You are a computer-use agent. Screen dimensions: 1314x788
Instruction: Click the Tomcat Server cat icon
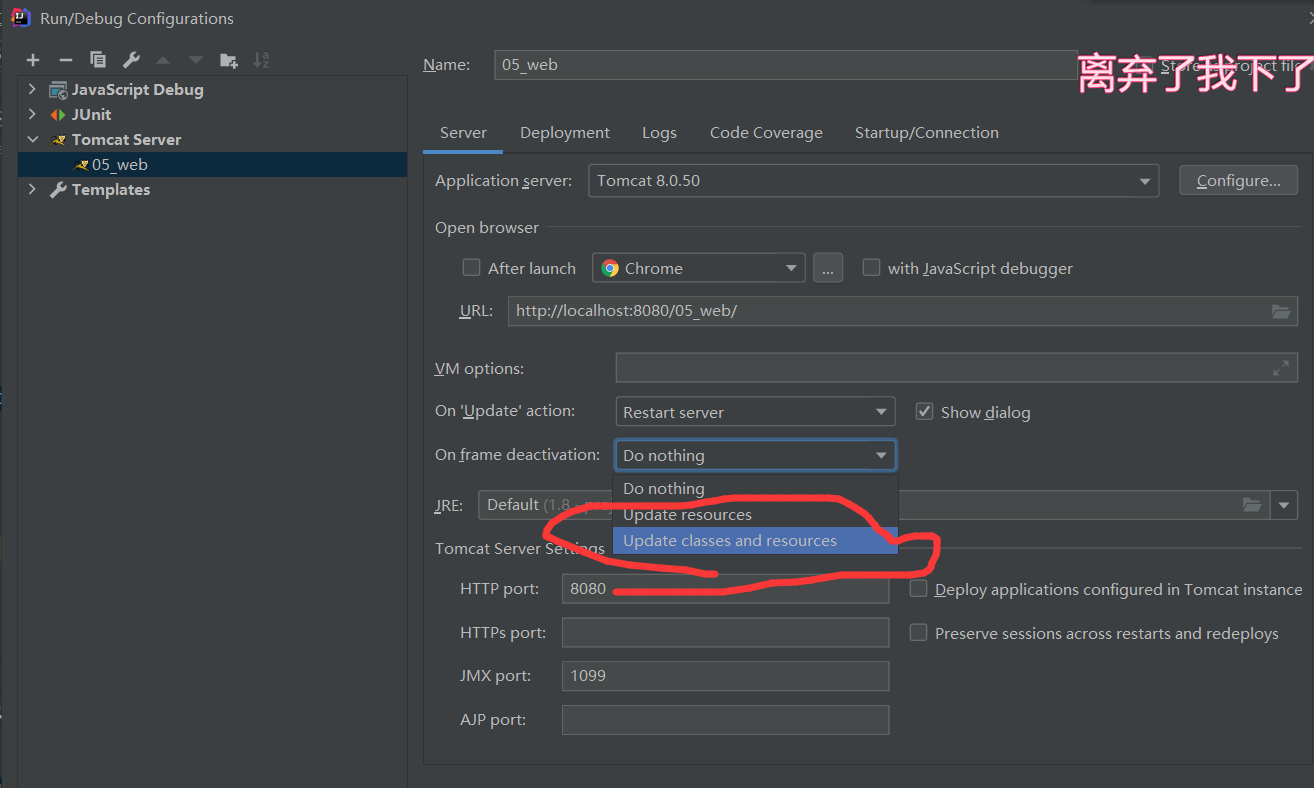(x=57, y=140)
